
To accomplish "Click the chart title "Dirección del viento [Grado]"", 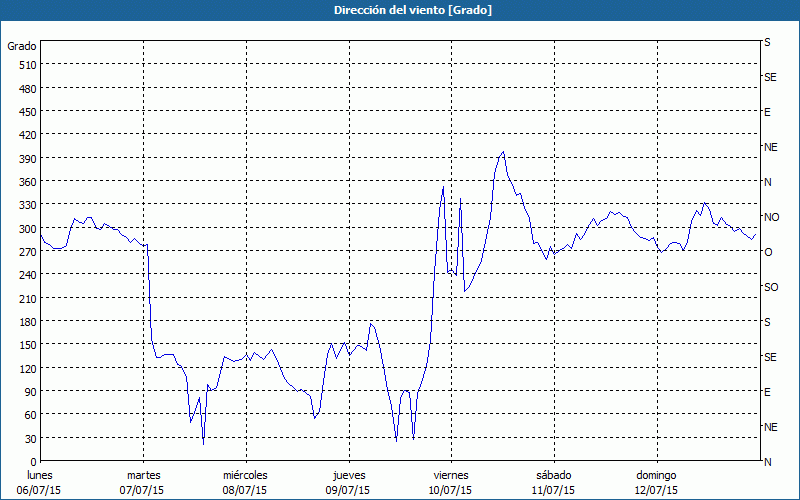I will pos(399,10).
